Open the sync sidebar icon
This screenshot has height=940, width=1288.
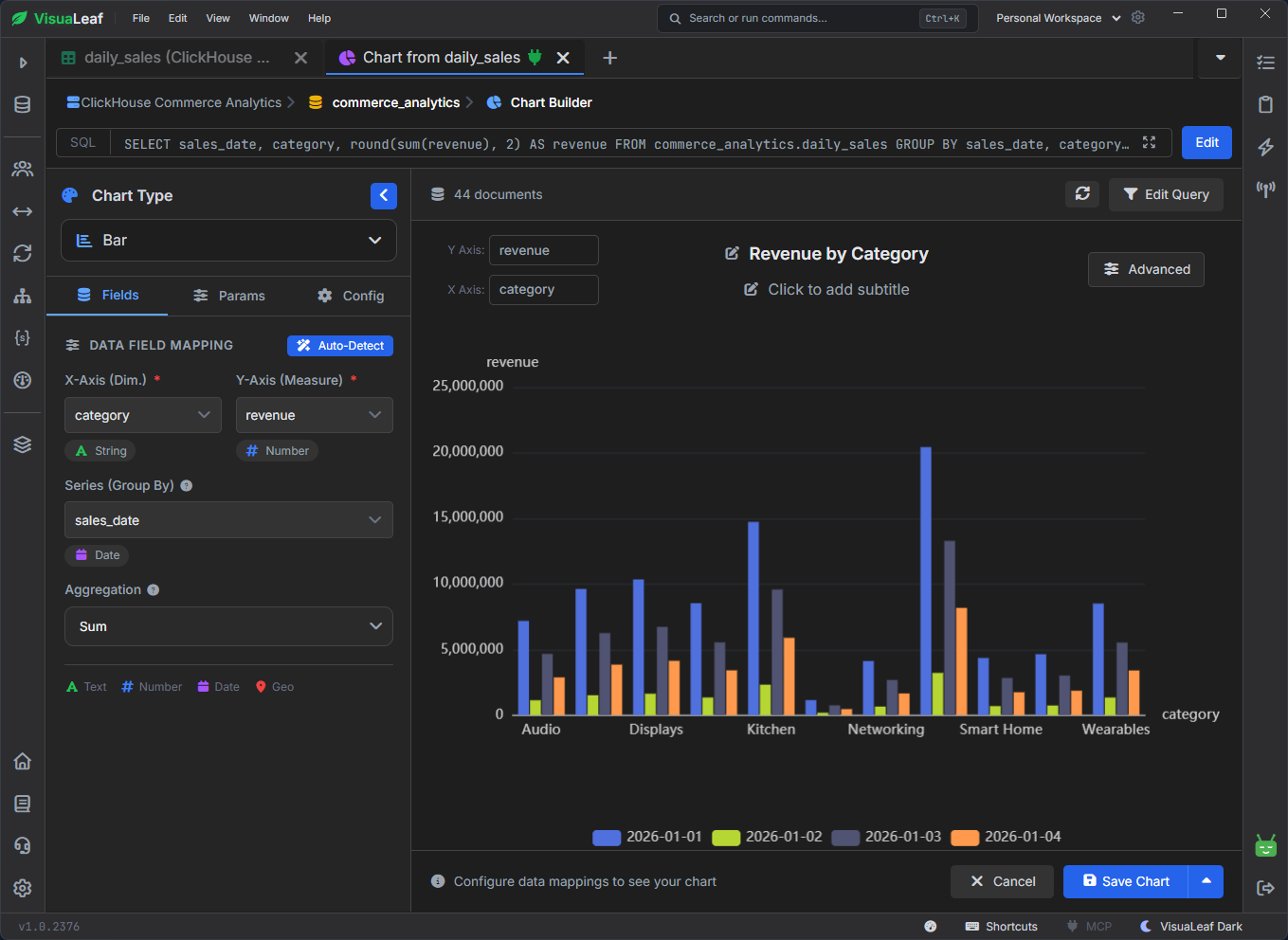point(23,253)
